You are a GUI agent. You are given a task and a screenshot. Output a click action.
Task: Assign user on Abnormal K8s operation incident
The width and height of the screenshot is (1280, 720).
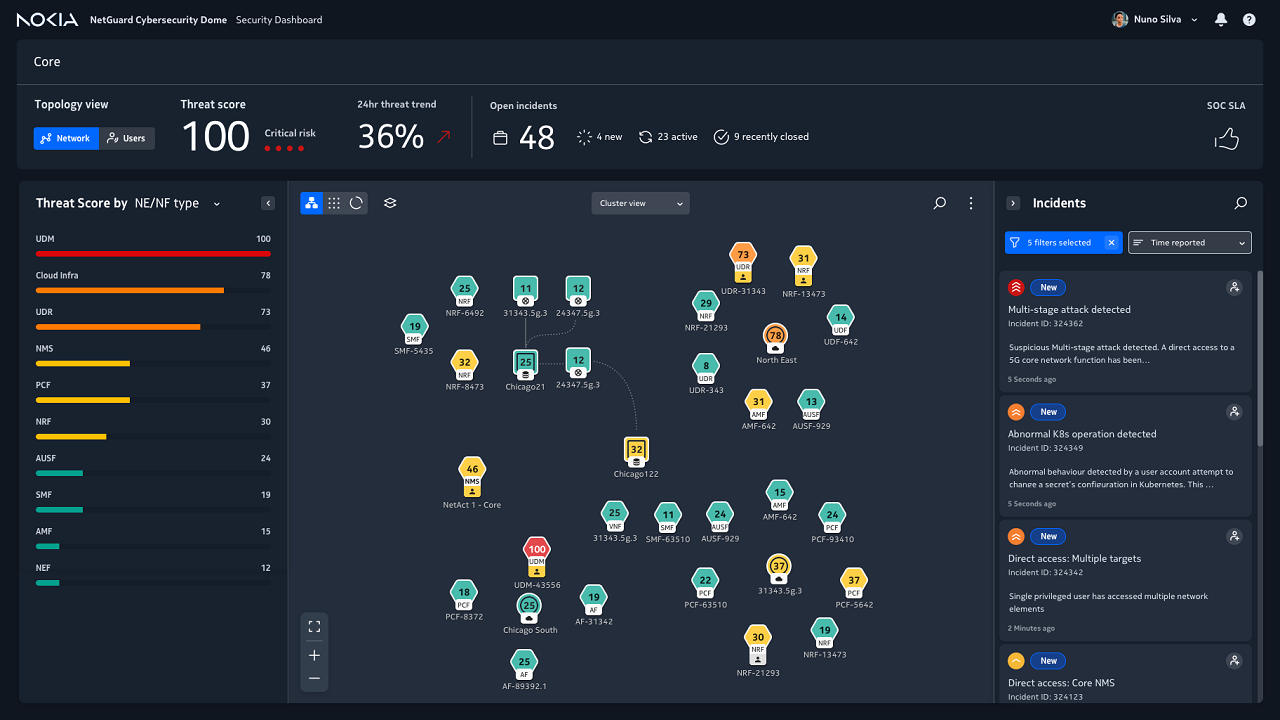(1234, 411)
